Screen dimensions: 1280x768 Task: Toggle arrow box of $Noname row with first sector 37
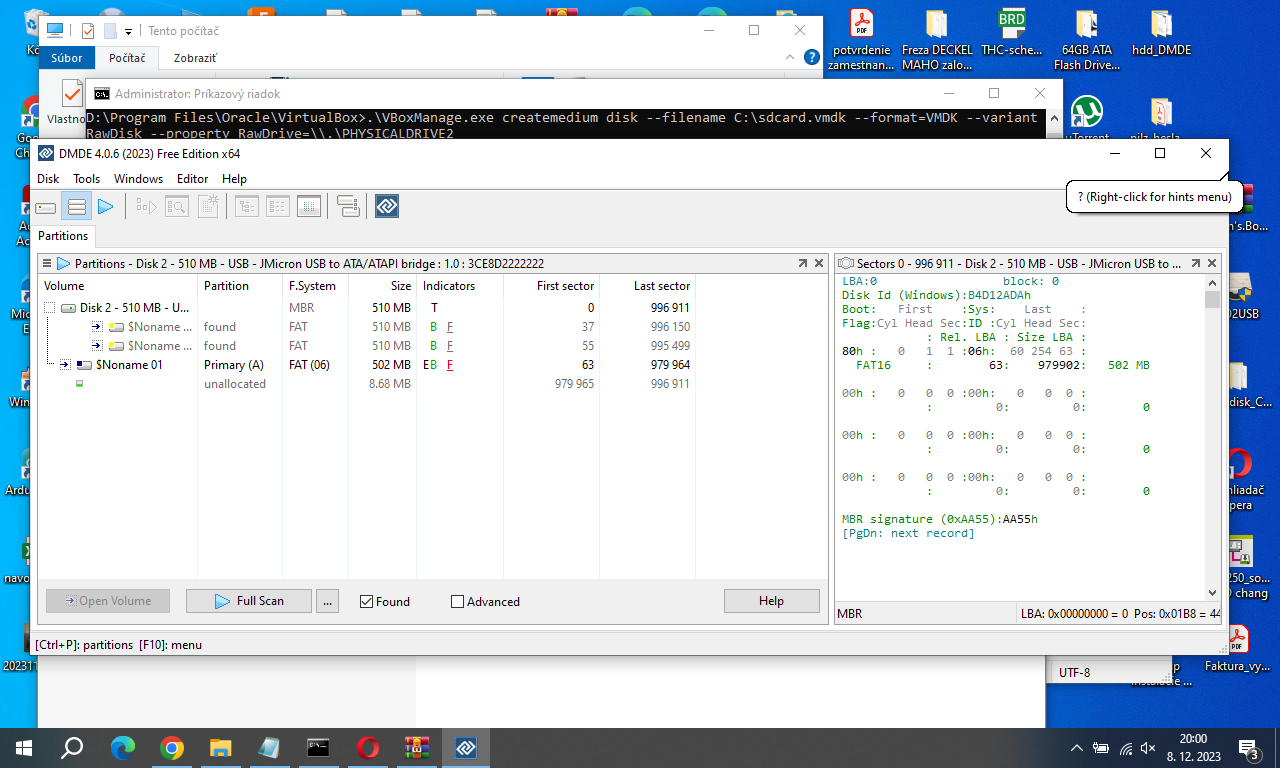pyautogui.click(x=97, y=327)
